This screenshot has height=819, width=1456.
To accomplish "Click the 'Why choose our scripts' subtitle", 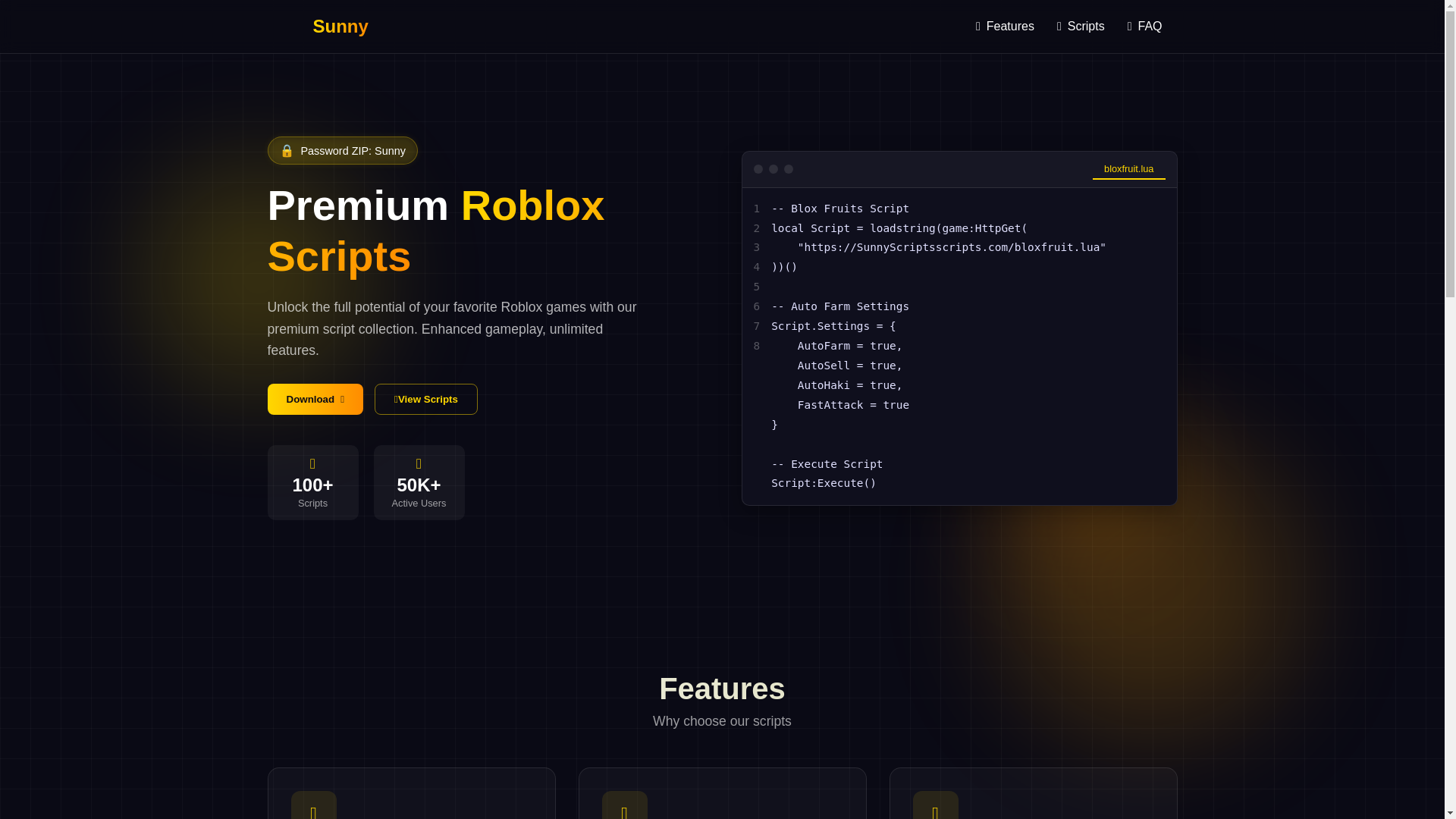I will pyautogui.click(x=722, y=721).
